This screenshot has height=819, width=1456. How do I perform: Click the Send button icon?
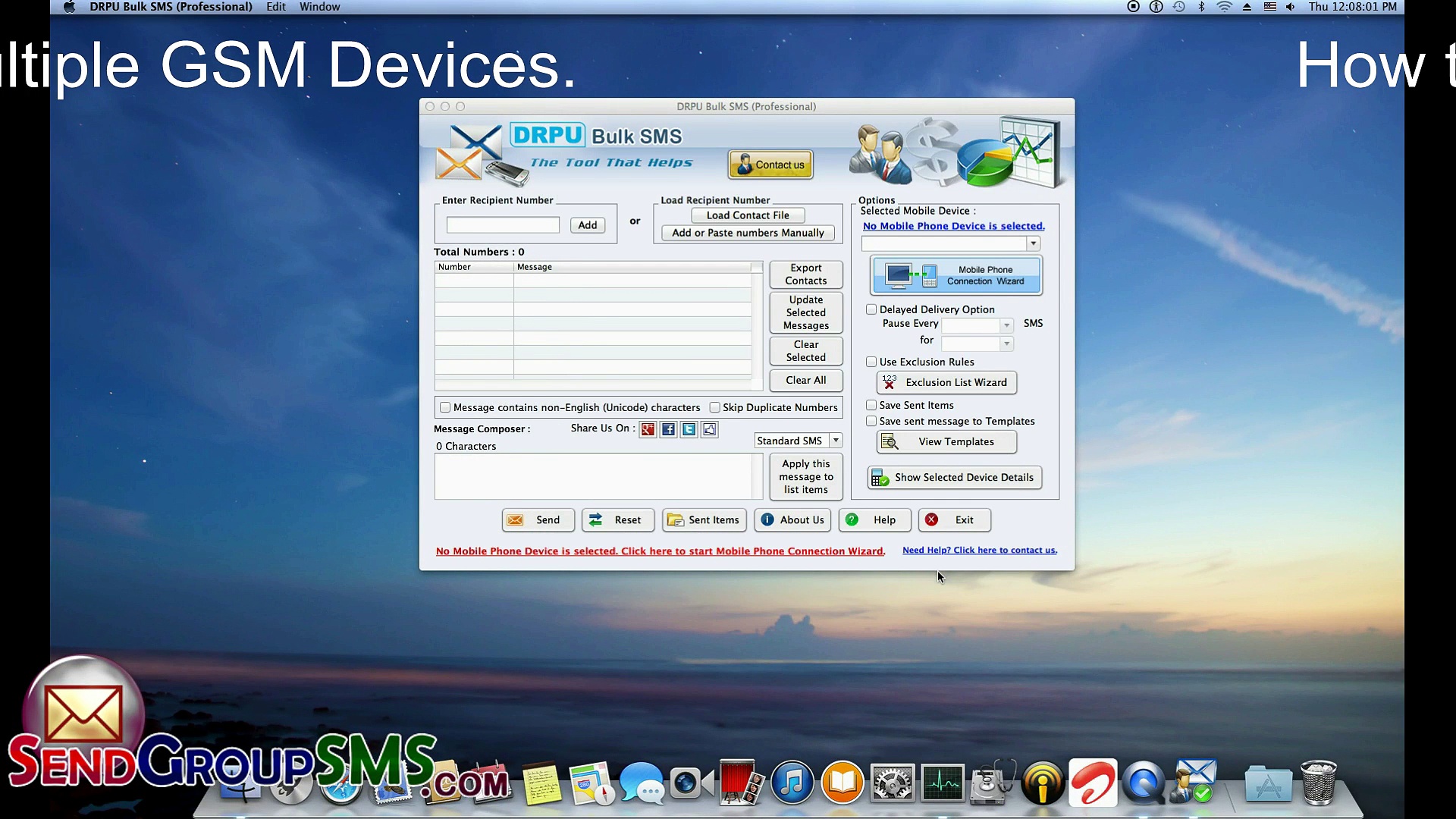pos(514,519)
